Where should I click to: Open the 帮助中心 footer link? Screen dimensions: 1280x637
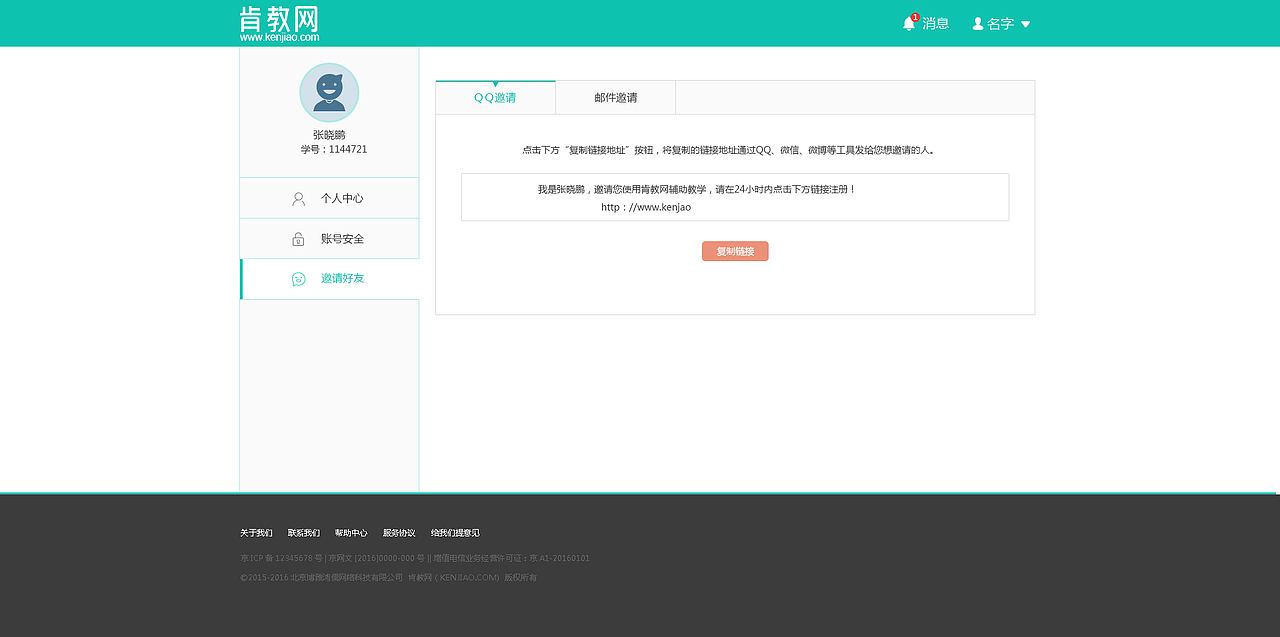[351, 533]
